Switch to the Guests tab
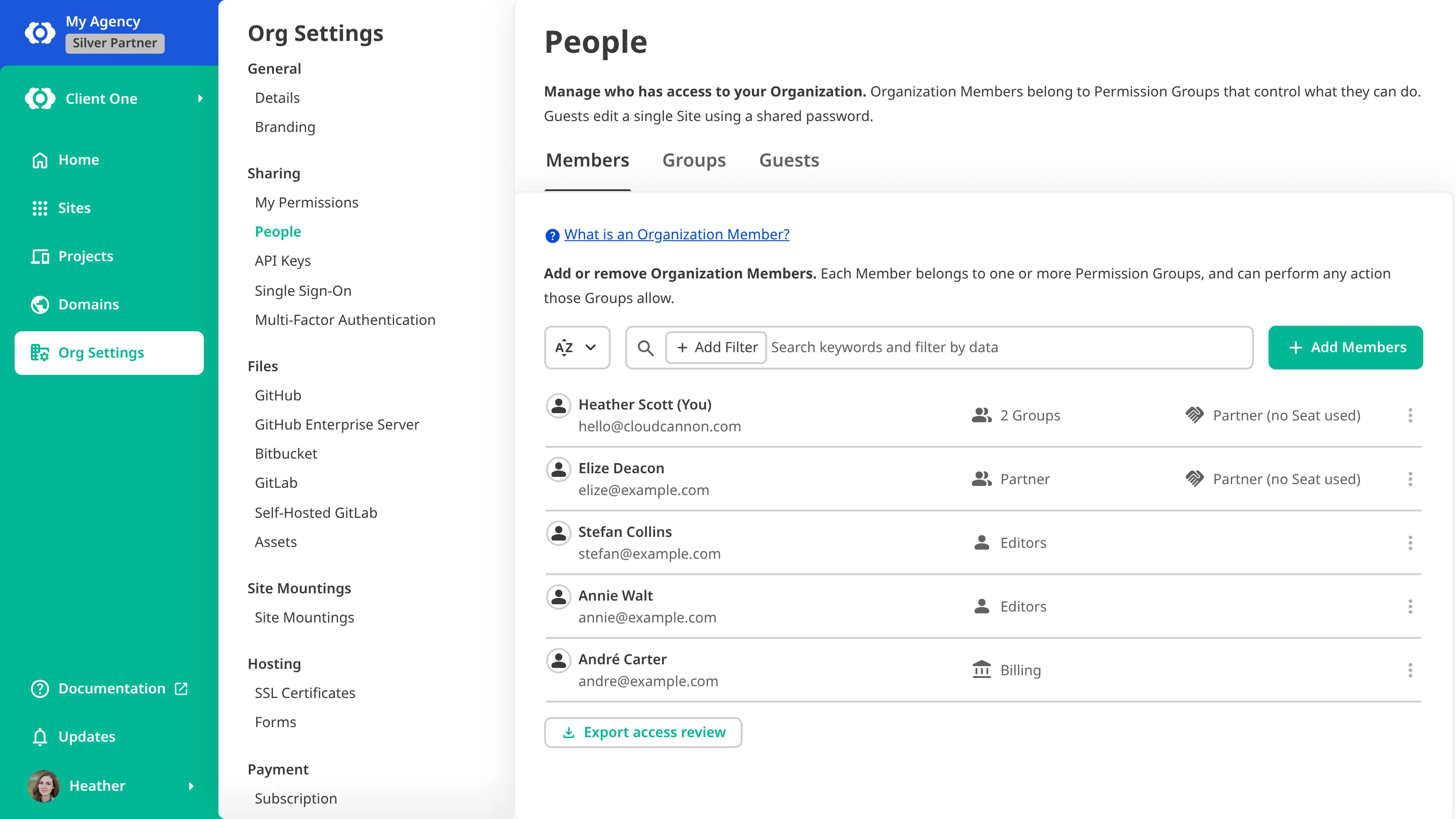Viewport: 1456px width, 819px height. point(789,161)
